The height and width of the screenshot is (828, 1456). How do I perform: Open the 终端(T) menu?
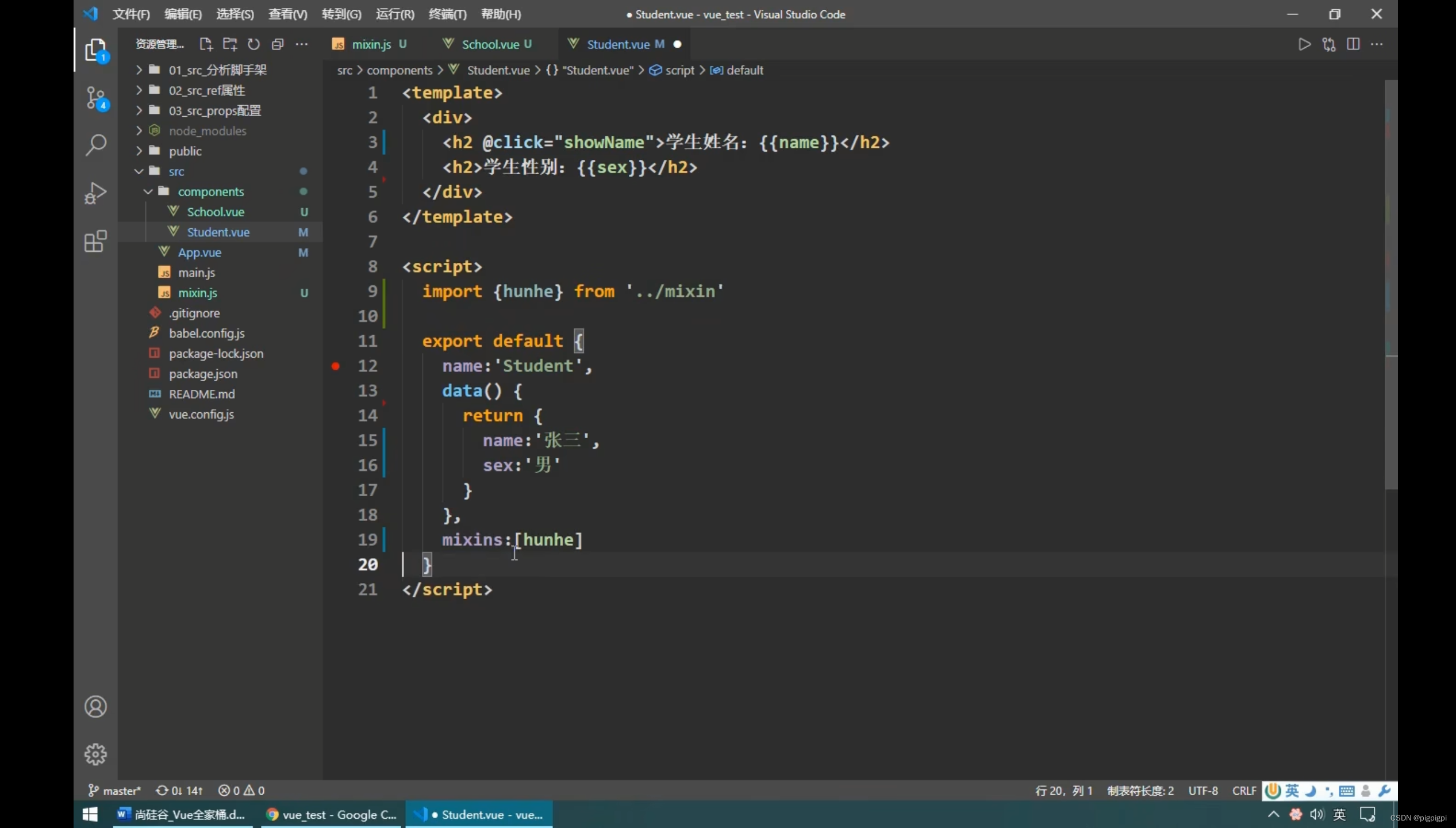(448, 14)
